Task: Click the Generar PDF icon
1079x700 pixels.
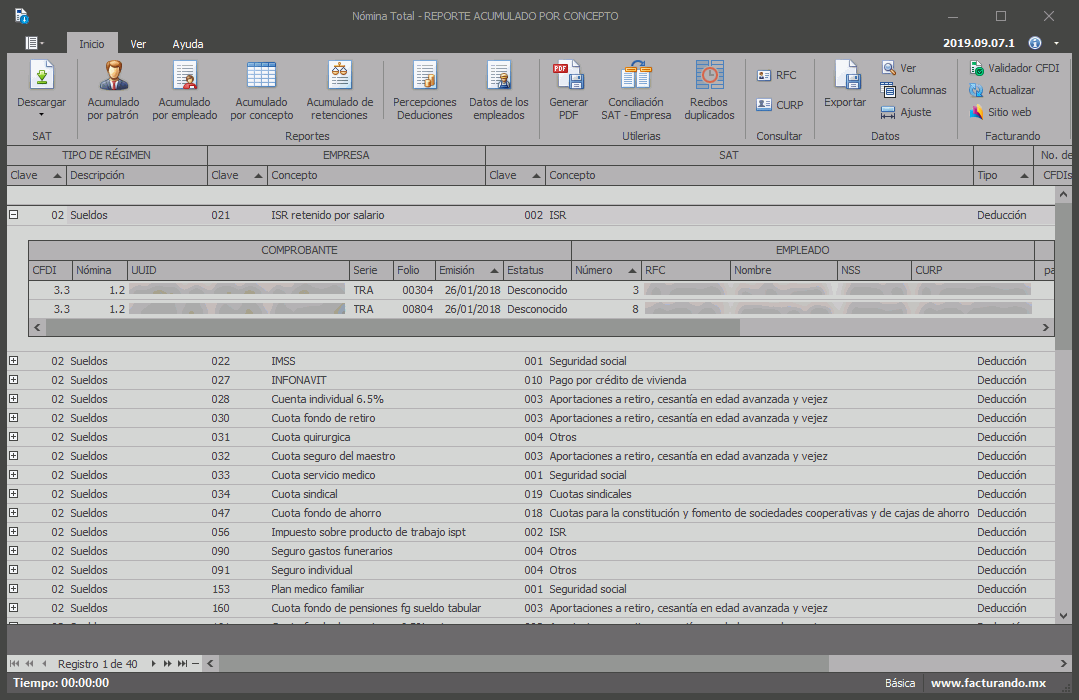Action: click(569, 76)
